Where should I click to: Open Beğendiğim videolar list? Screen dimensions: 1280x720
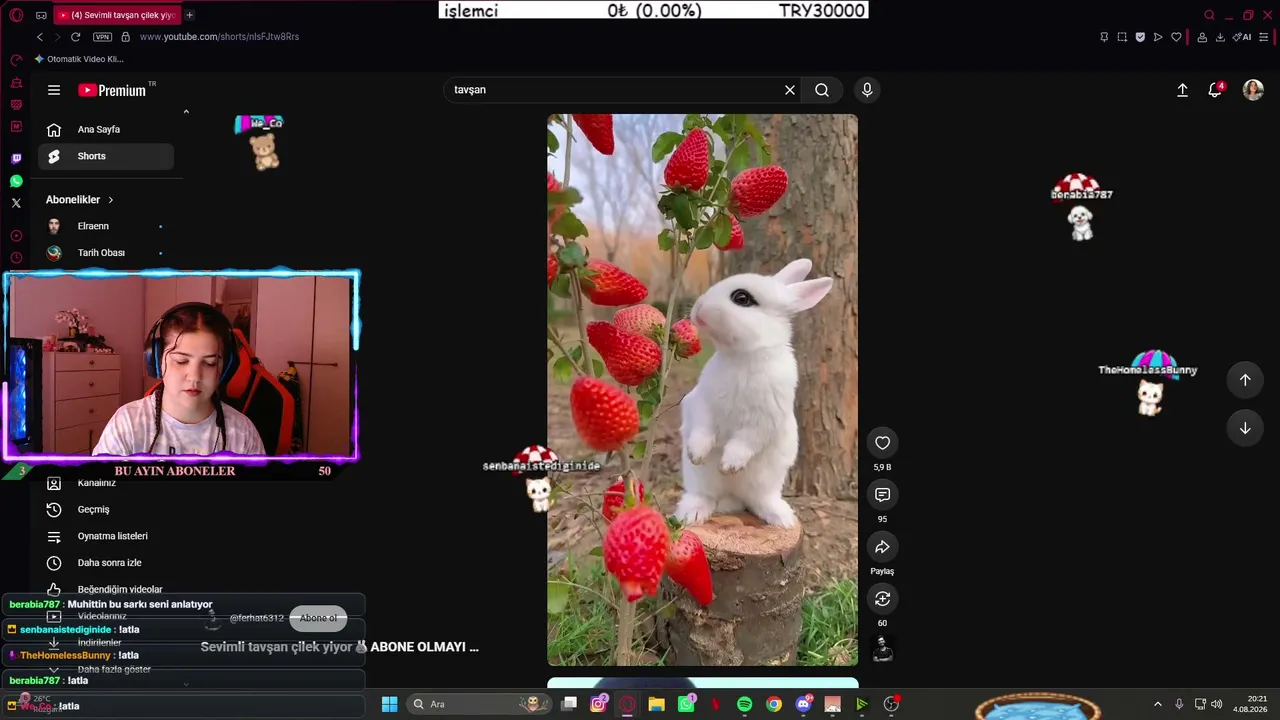(106, 589)
